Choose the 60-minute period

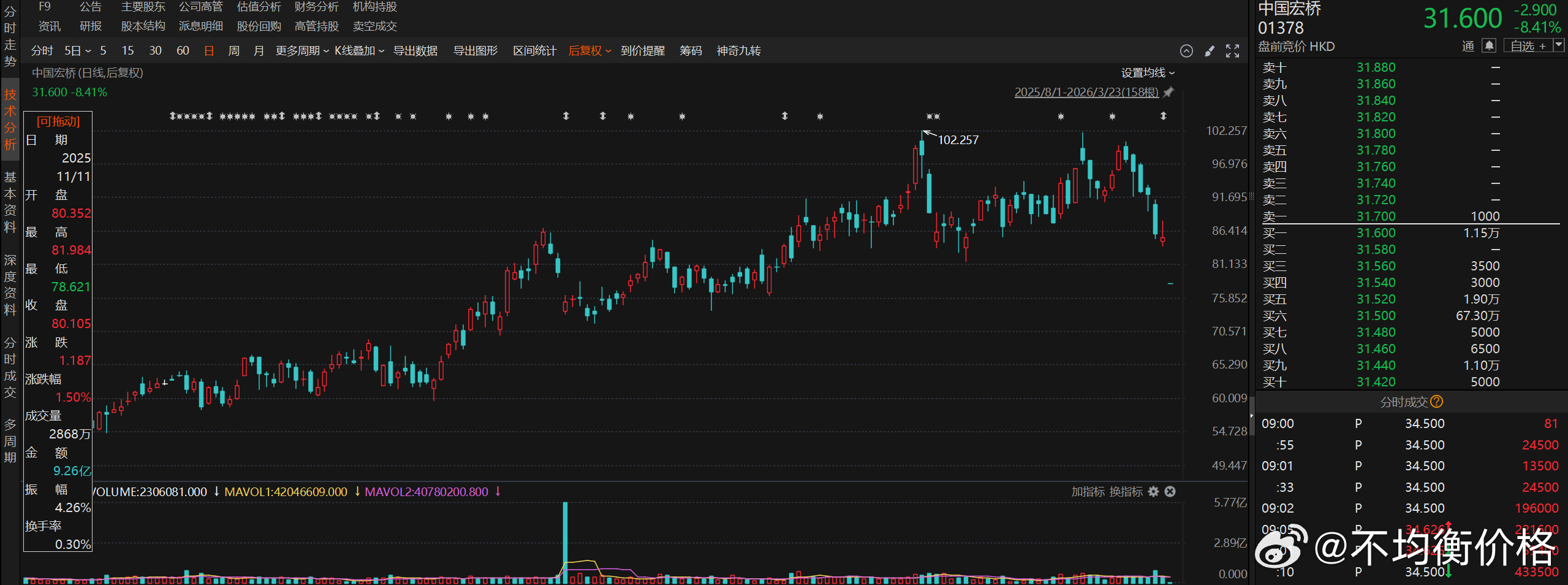coord(183,51)
